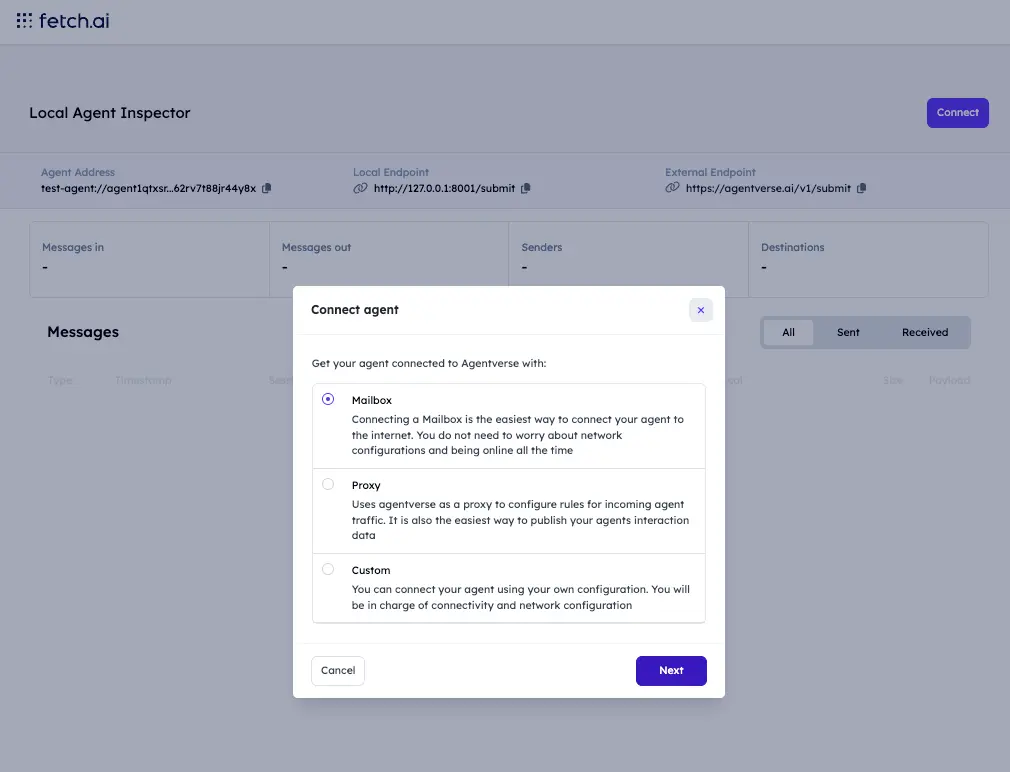
Task: Copy the Local Endpoint URL via copy icon
Action: click(525, 188)
